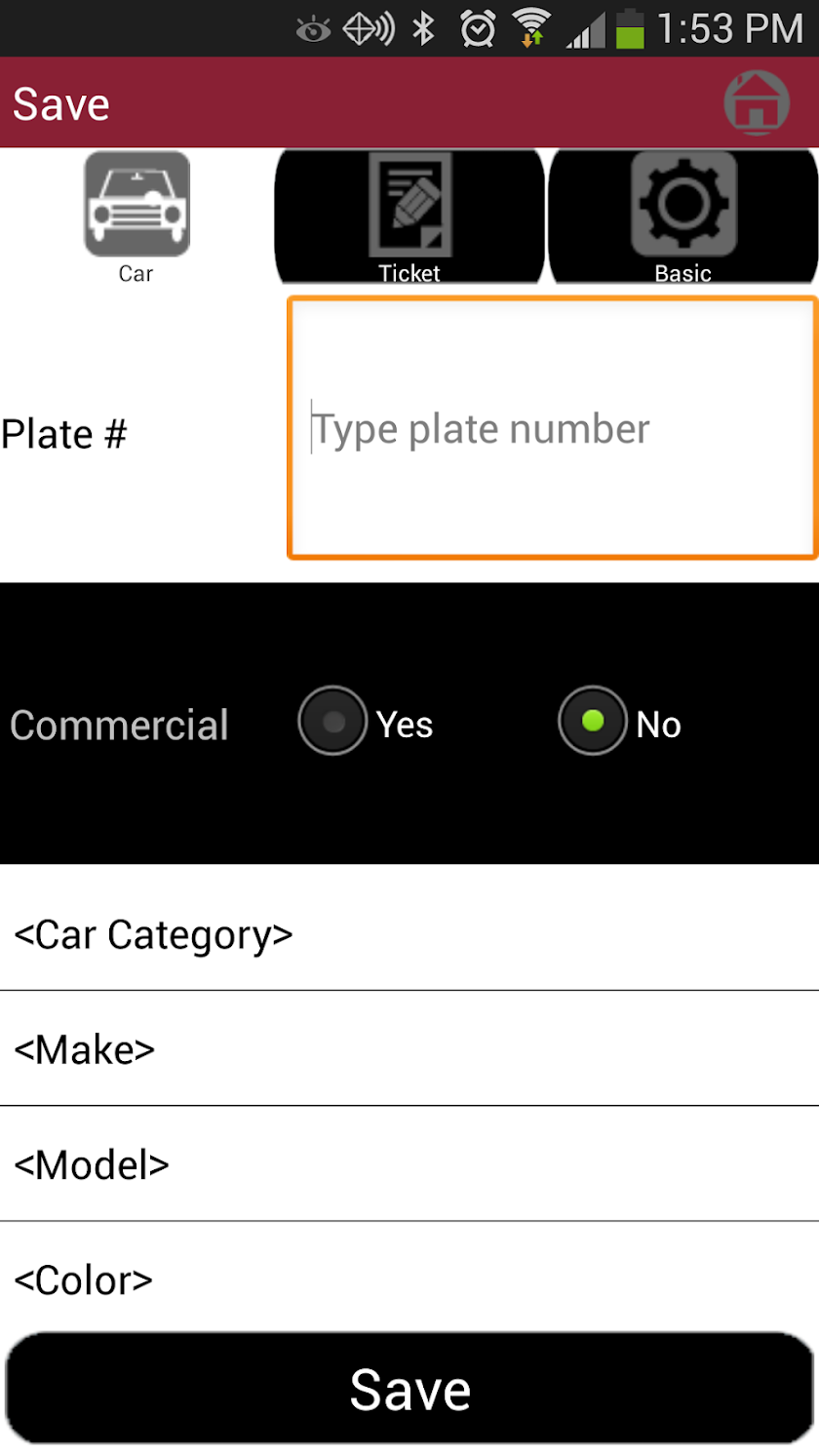
Task: Open the Ticket pencil-note icon
Action: (409, 204)
